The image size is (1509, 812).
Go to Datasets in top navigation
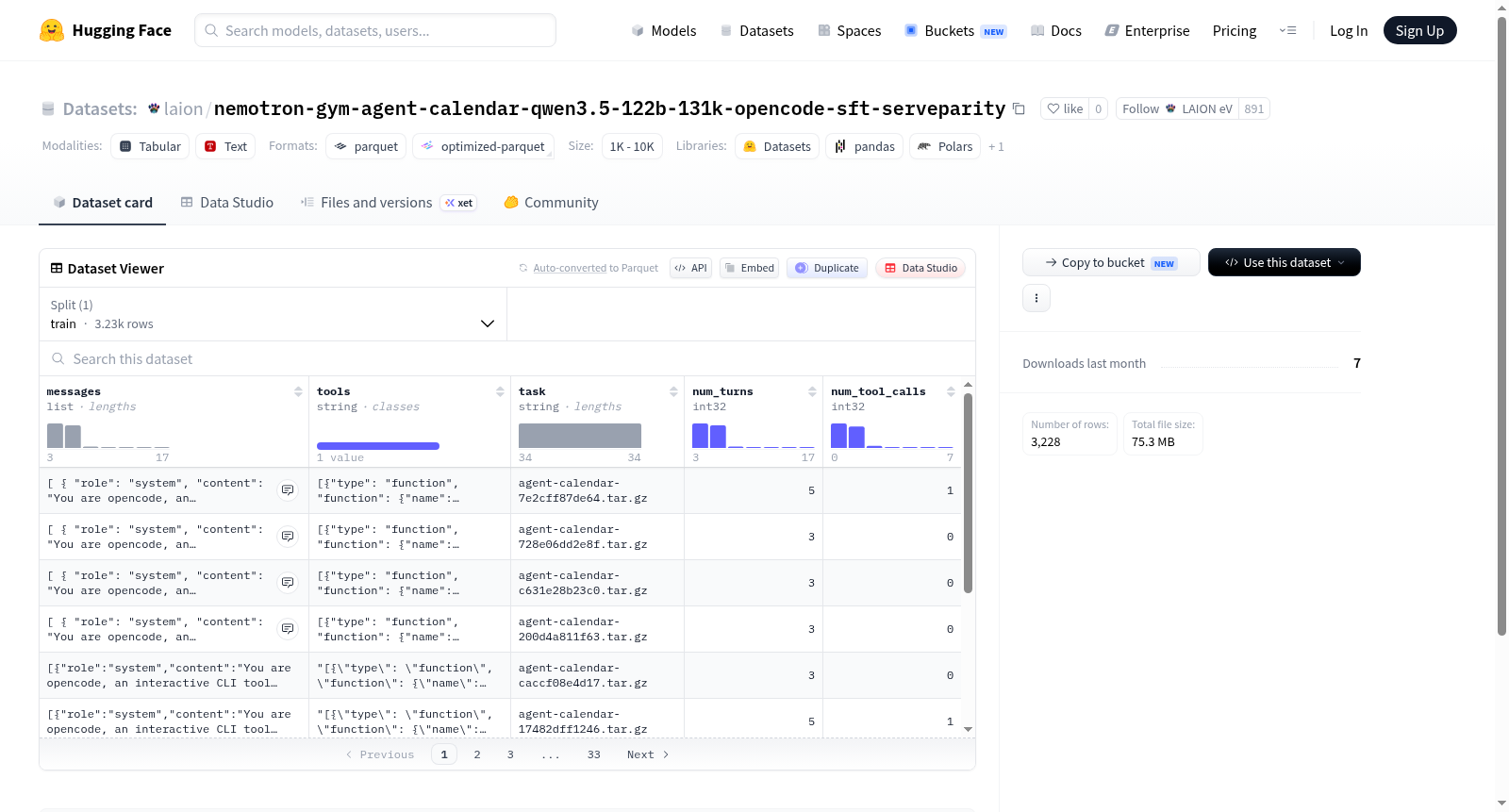coord(756,30)
